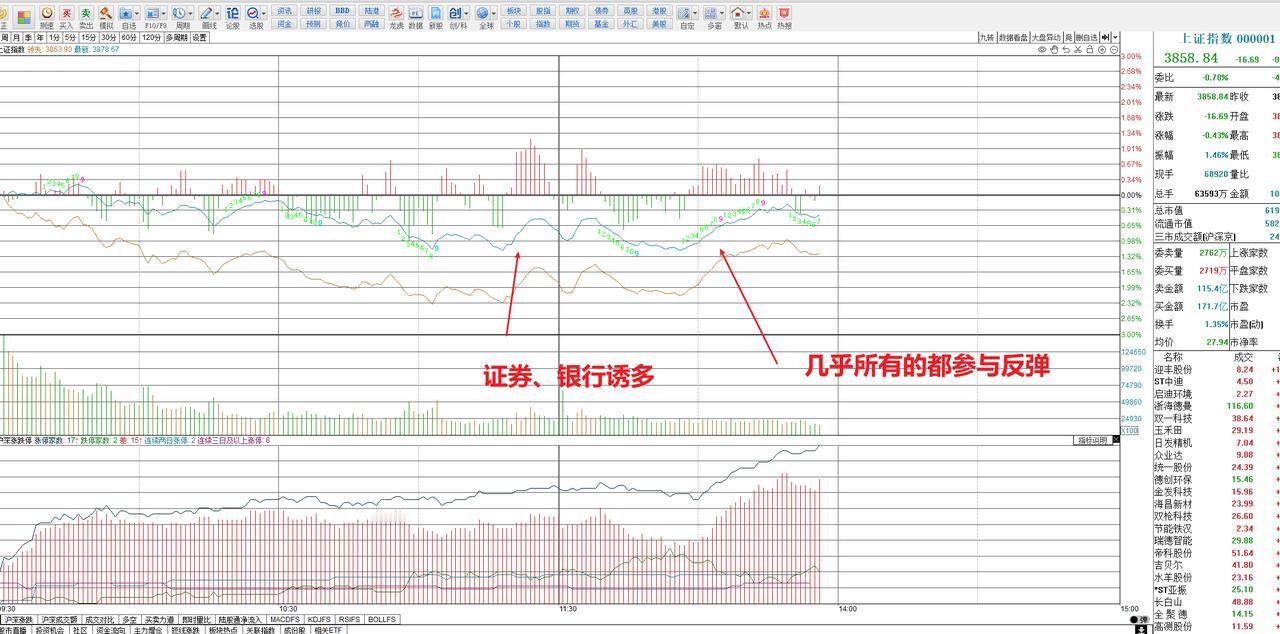Open the 数据看盘 tab
Screen dimensions: 1280x634
pyautogui.click(x=1013, y=37)
